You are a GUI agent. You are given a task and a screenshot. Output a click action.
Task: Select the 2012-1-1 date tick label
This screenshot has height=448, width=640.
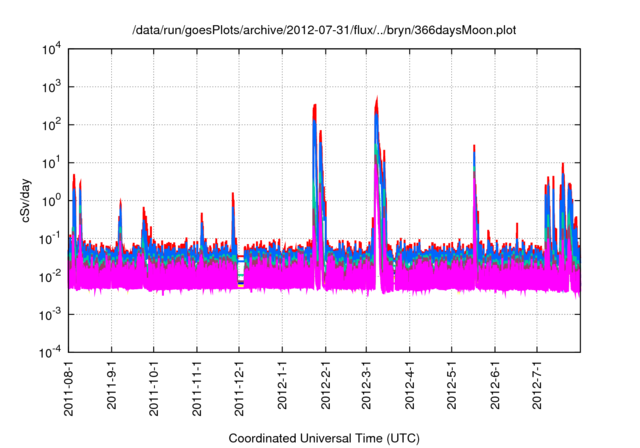coord(283,389)
